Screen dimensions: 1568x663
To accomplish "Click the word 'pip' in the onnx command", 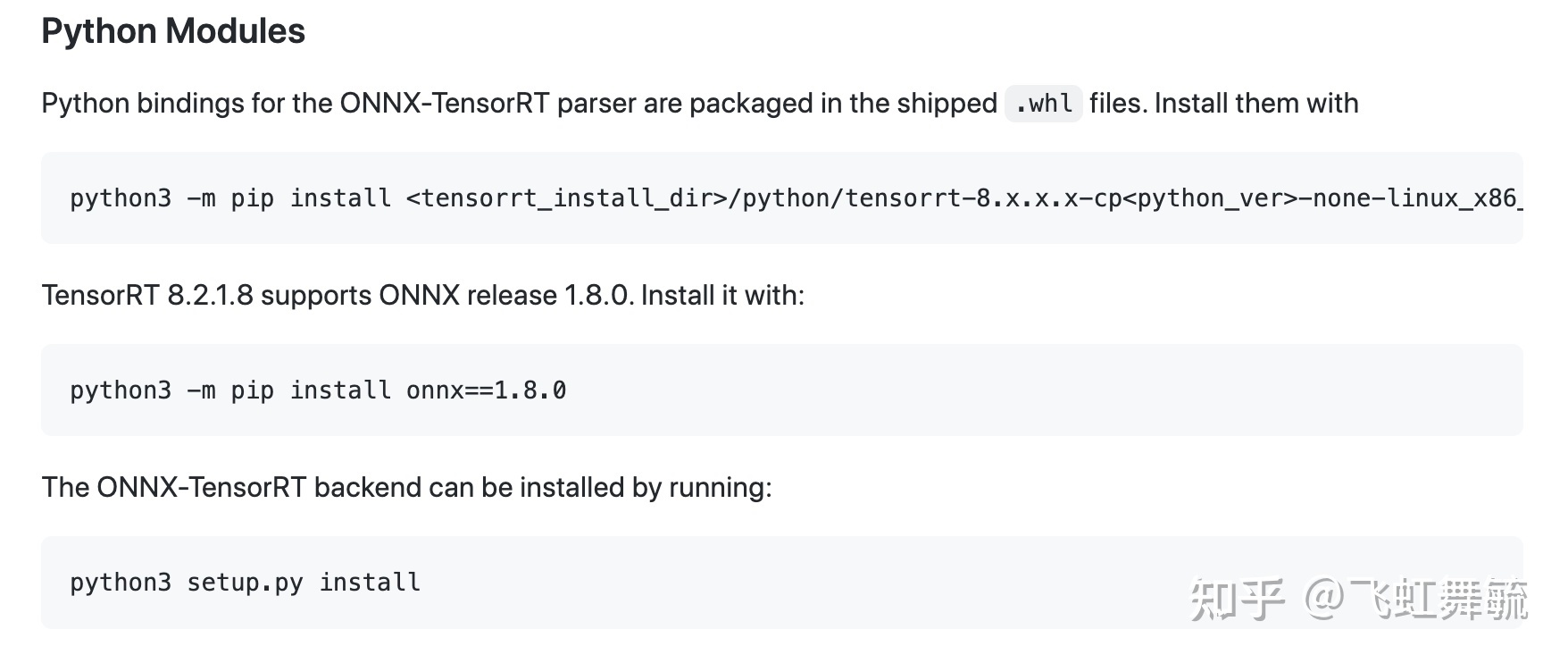I will tap(253, 390).
